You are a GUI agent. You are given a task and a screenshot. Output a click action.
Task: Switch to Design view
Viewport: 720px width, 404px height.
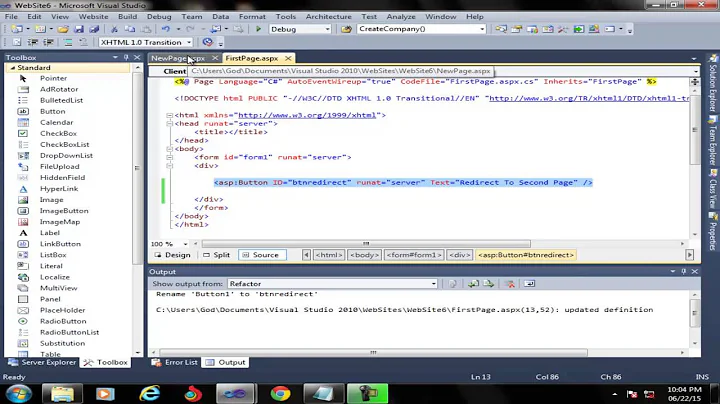173,255
